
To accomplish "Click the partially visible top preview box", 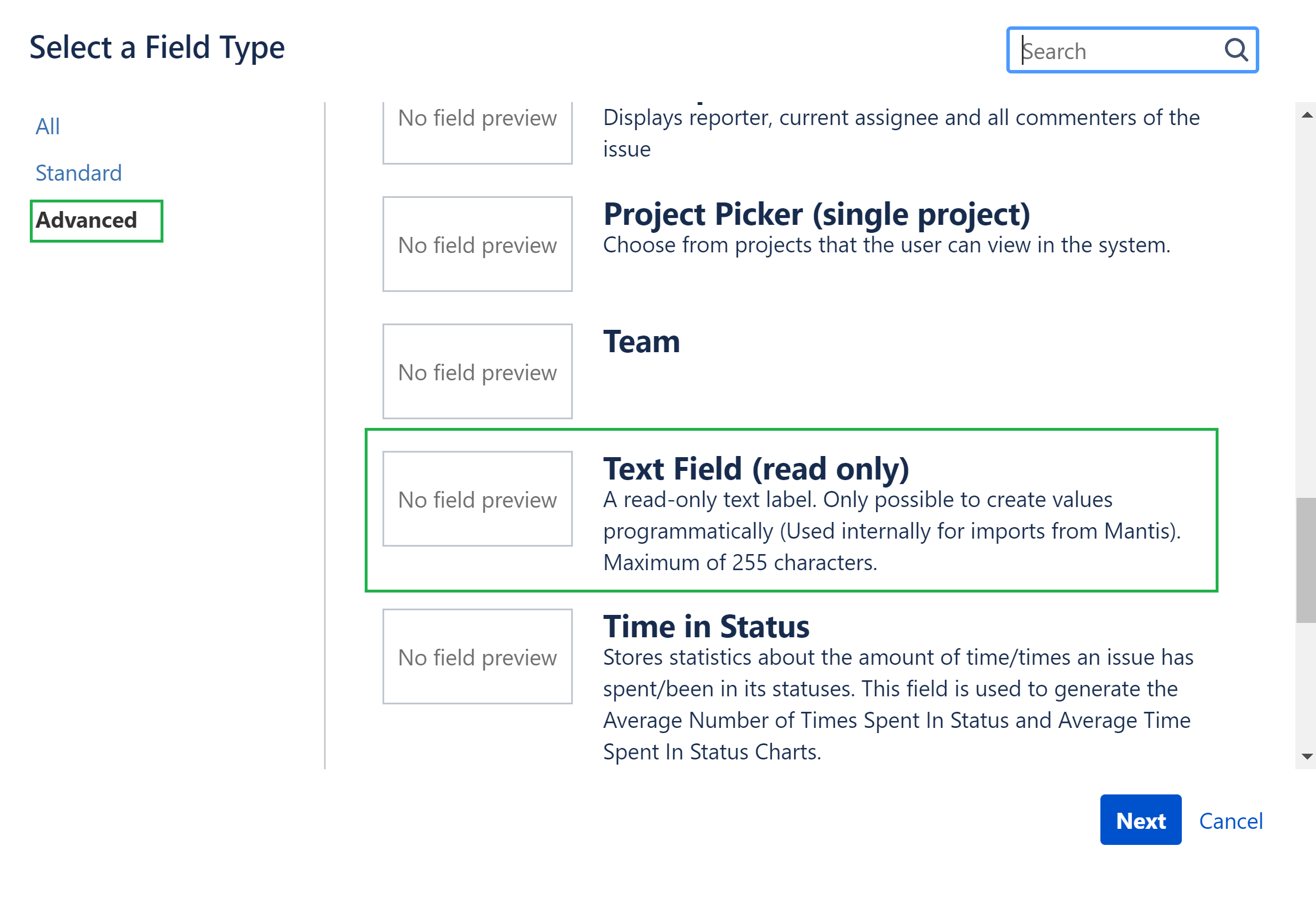I will point(477,133).
